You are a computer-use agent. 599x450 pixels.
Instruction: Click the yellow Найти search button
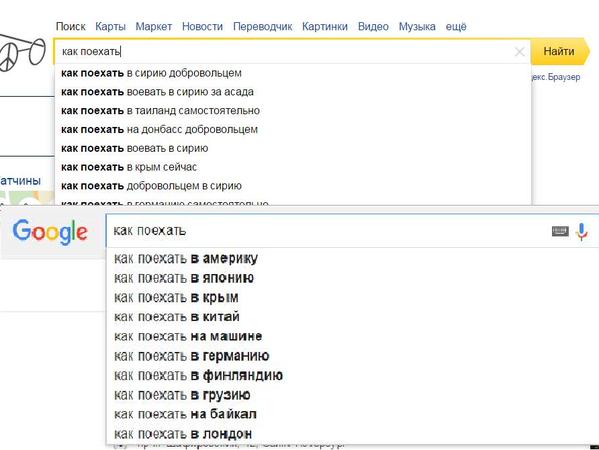(x=560, y=51)
